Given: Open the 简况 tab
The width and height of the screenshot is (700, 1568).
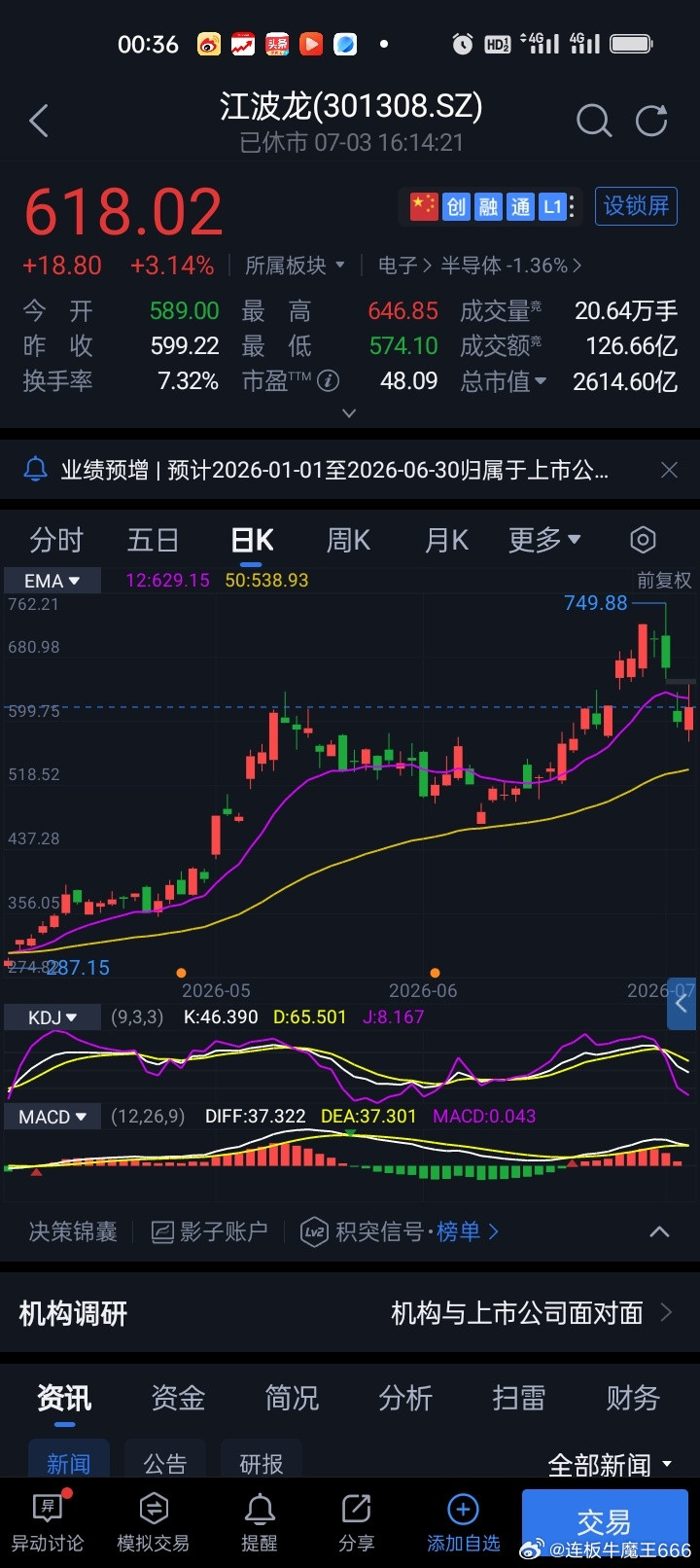Looking at the screenshot, I should [292, 1398].
